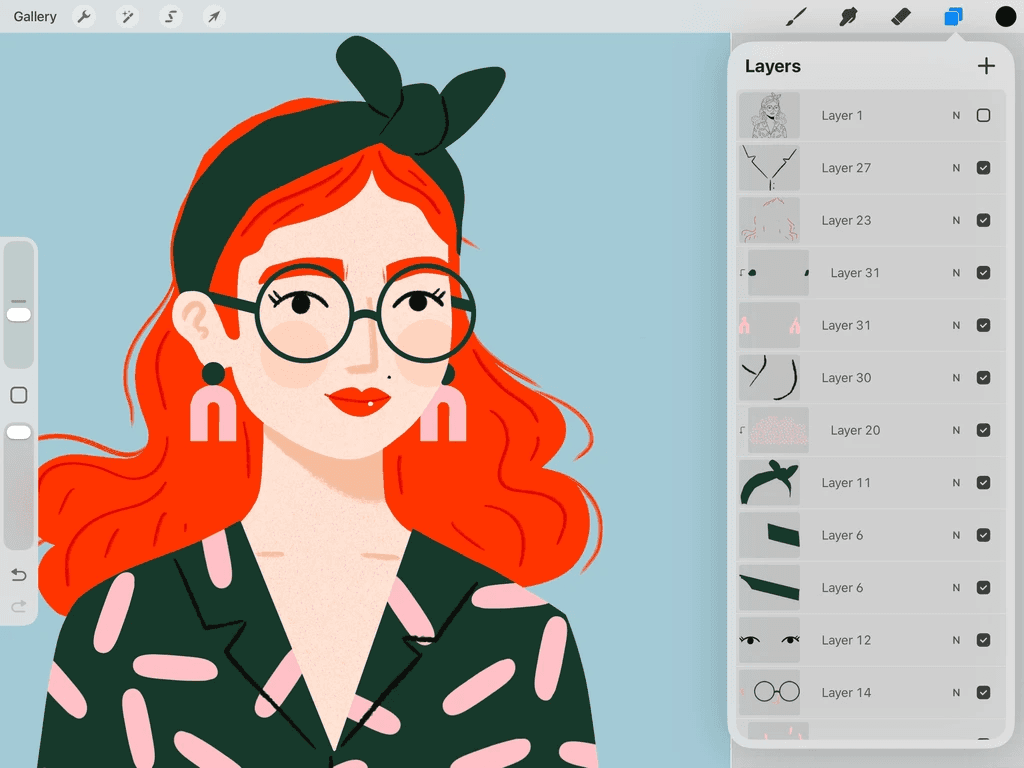
Task: Open the Adjustments magic wand menu
Action: coord(127,16)
